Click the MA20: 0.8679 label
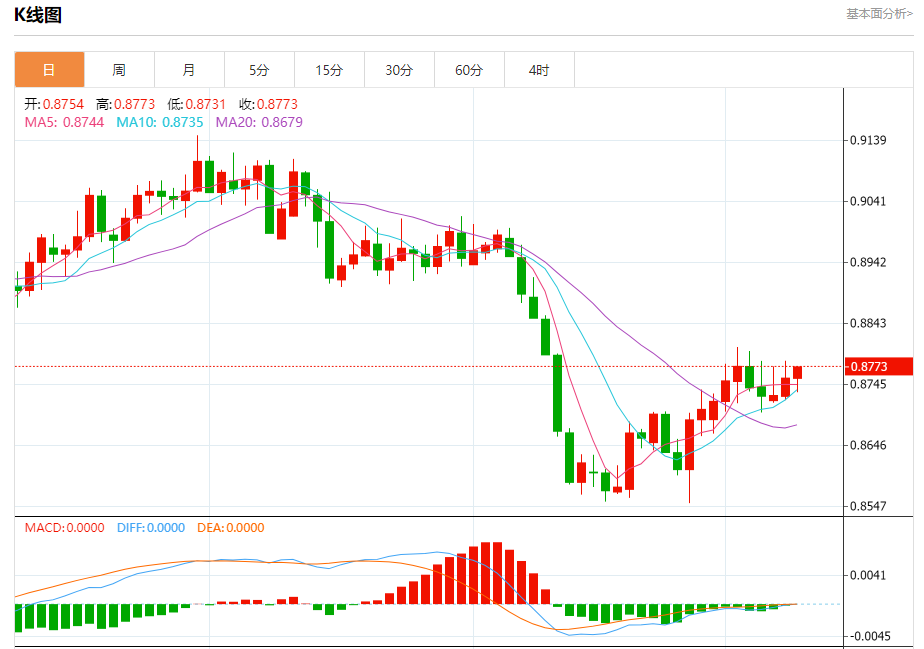 point(259,122)
